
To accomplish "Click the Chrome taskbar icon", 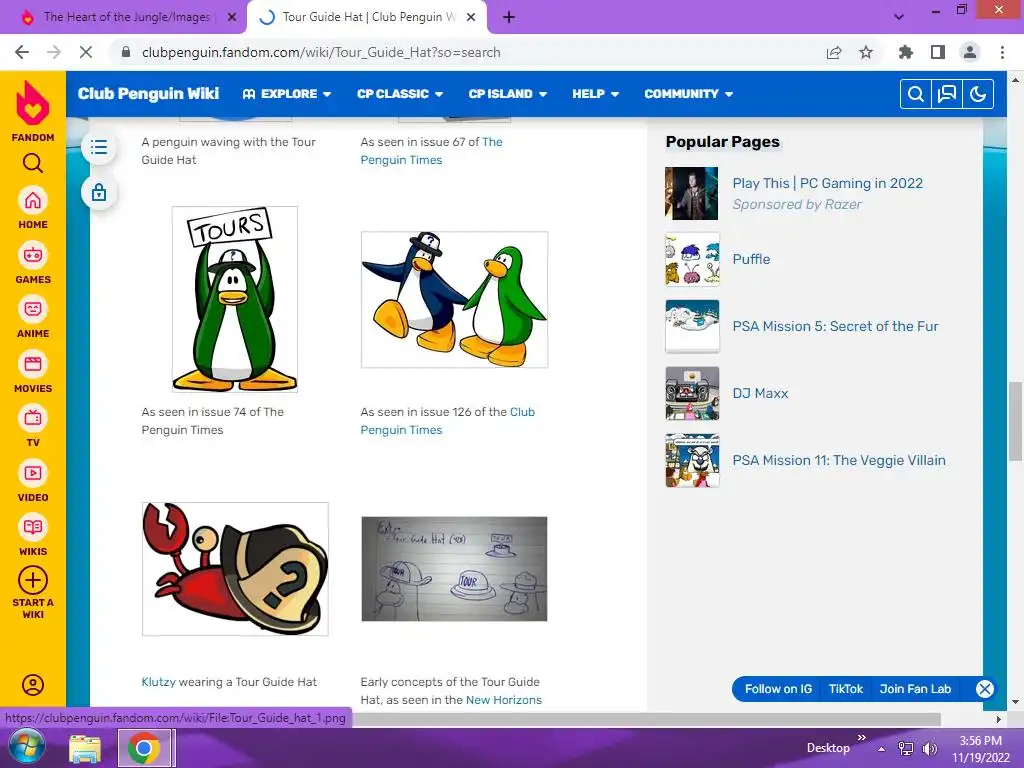I will 144,748.
